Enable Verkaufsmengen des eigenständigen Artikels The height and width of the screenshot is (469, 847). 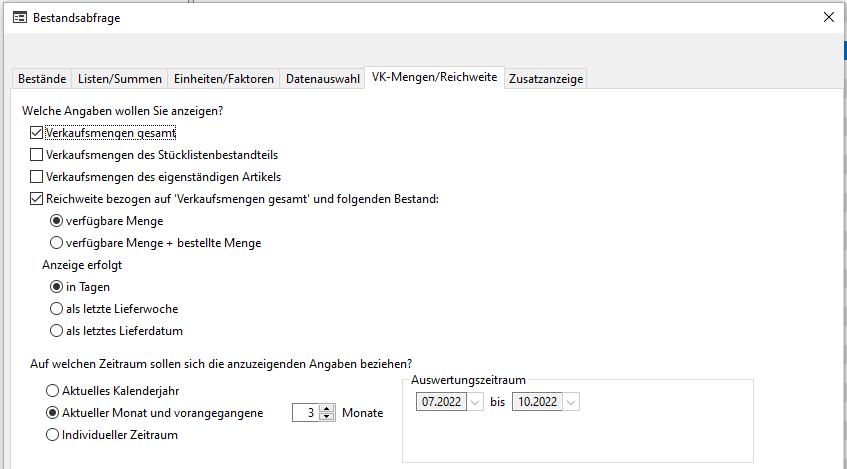pyautogui.click(x=37, y=177)
